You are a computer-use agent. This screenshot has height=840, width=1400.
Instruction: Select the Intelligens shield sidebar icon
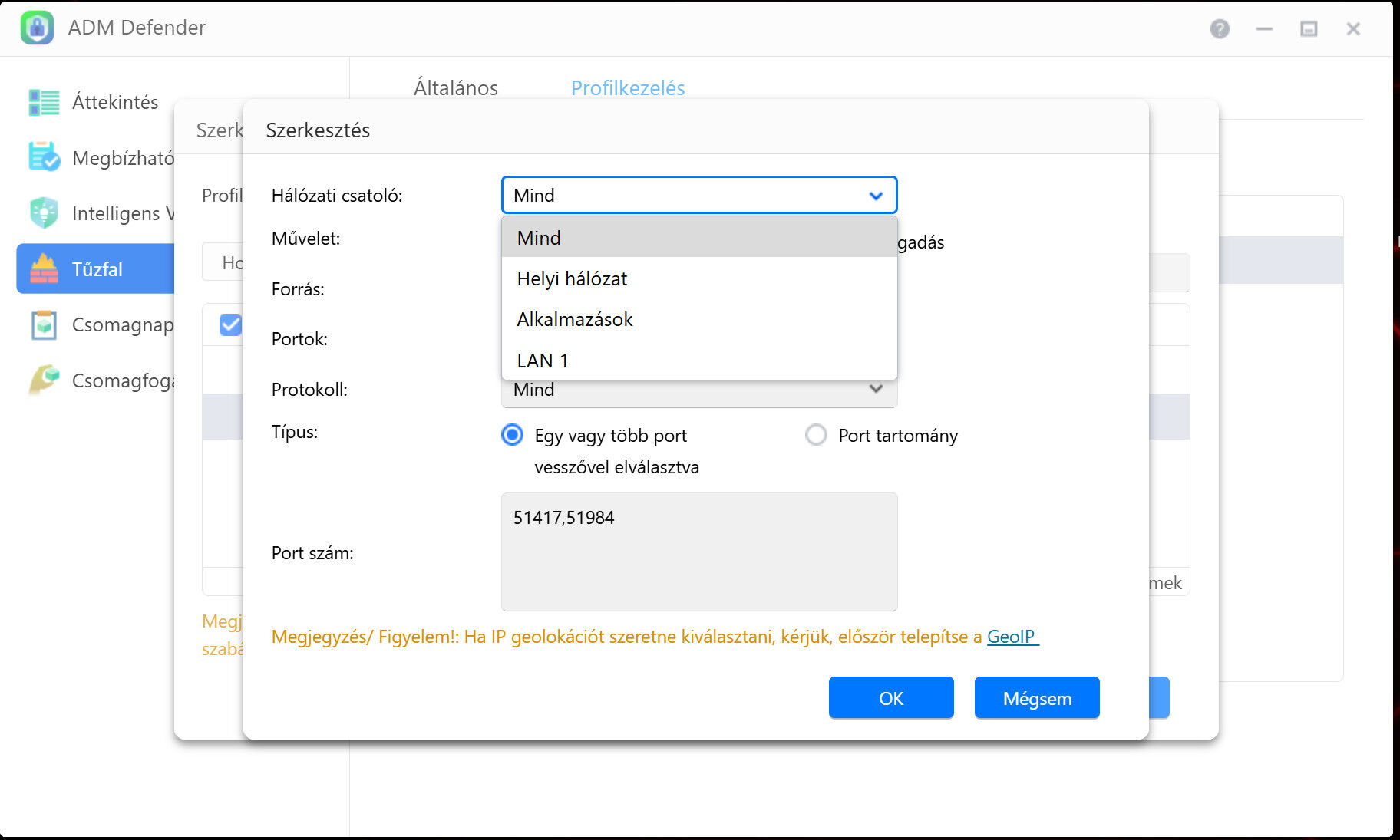pos(44,213)
